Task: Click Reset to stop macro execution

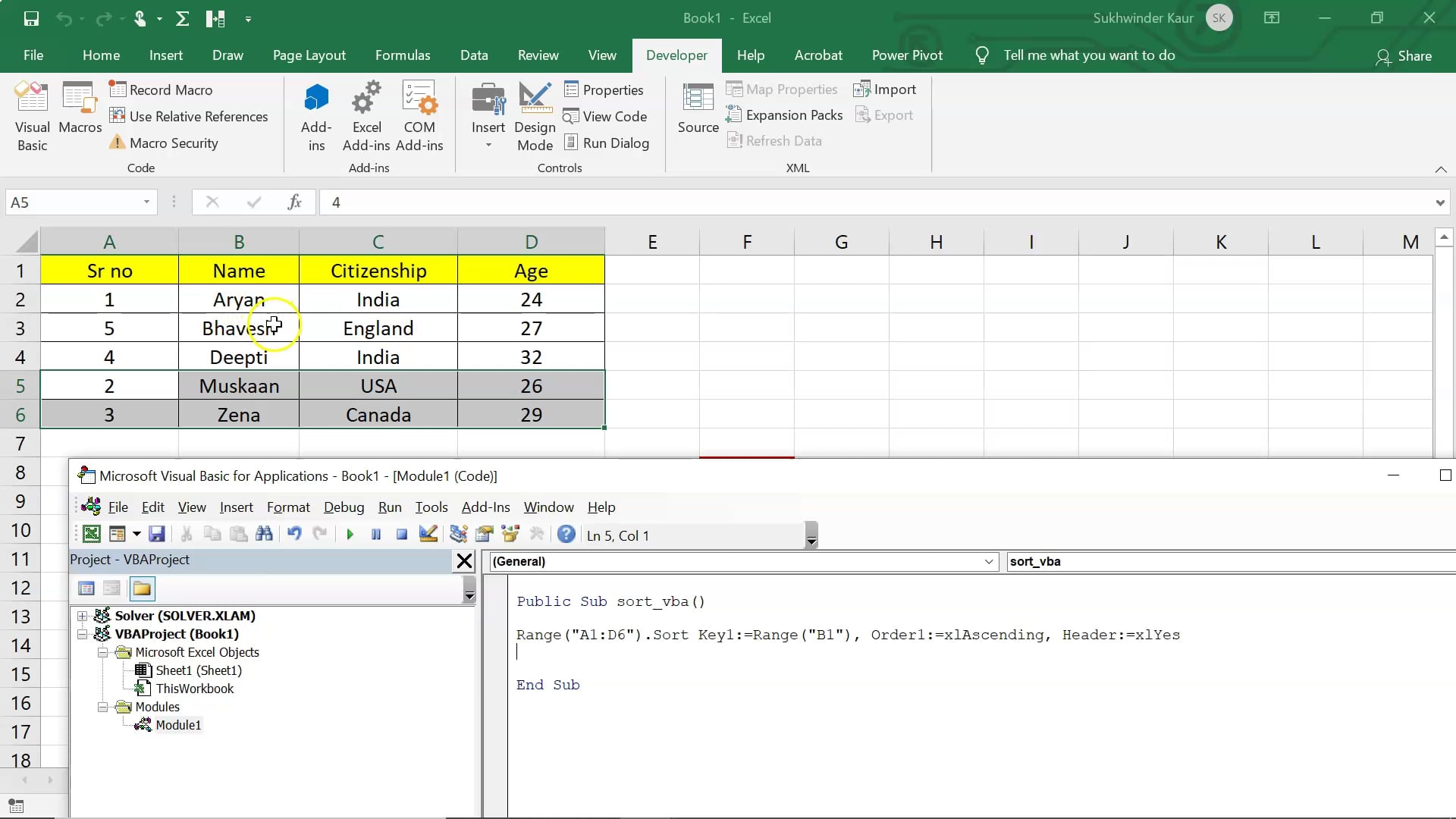Action: tap(402, 534)
